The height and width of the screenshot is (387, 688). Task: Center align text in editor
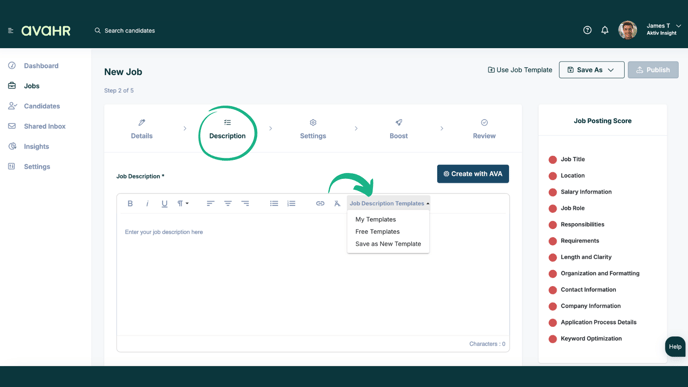[x=228, y=204]
